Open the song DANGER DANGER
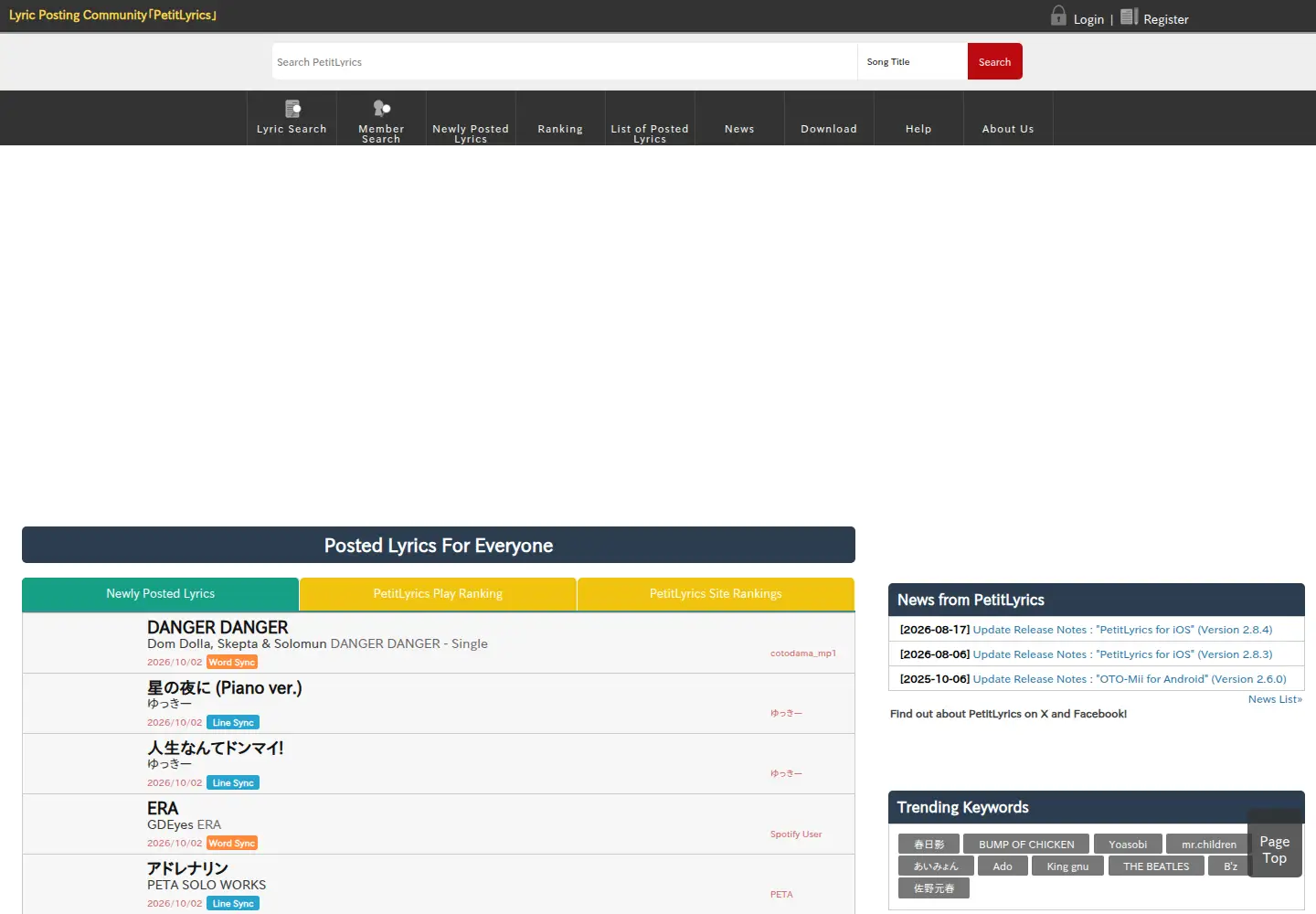The width and height of the screenshot is (1316, 914). pyautogui.click(x=218, y=627)
